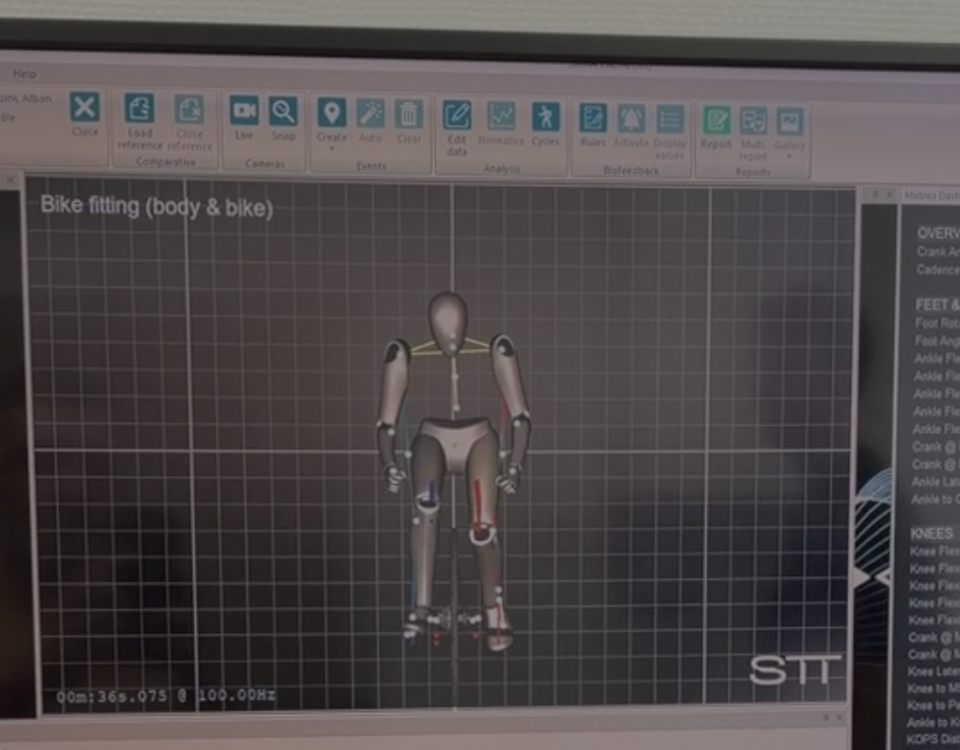Screen dimensions: 960x750
Task: Select the OVERVIEW section heading
Action: [x=938, y=233]
